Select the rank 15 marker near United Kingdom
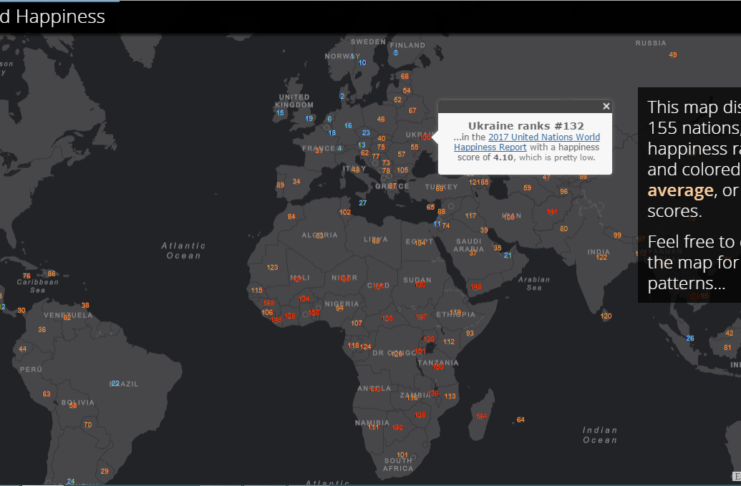The width and height of the screenshot is (741, 486). pyautogui.click(x=279, y=113)
